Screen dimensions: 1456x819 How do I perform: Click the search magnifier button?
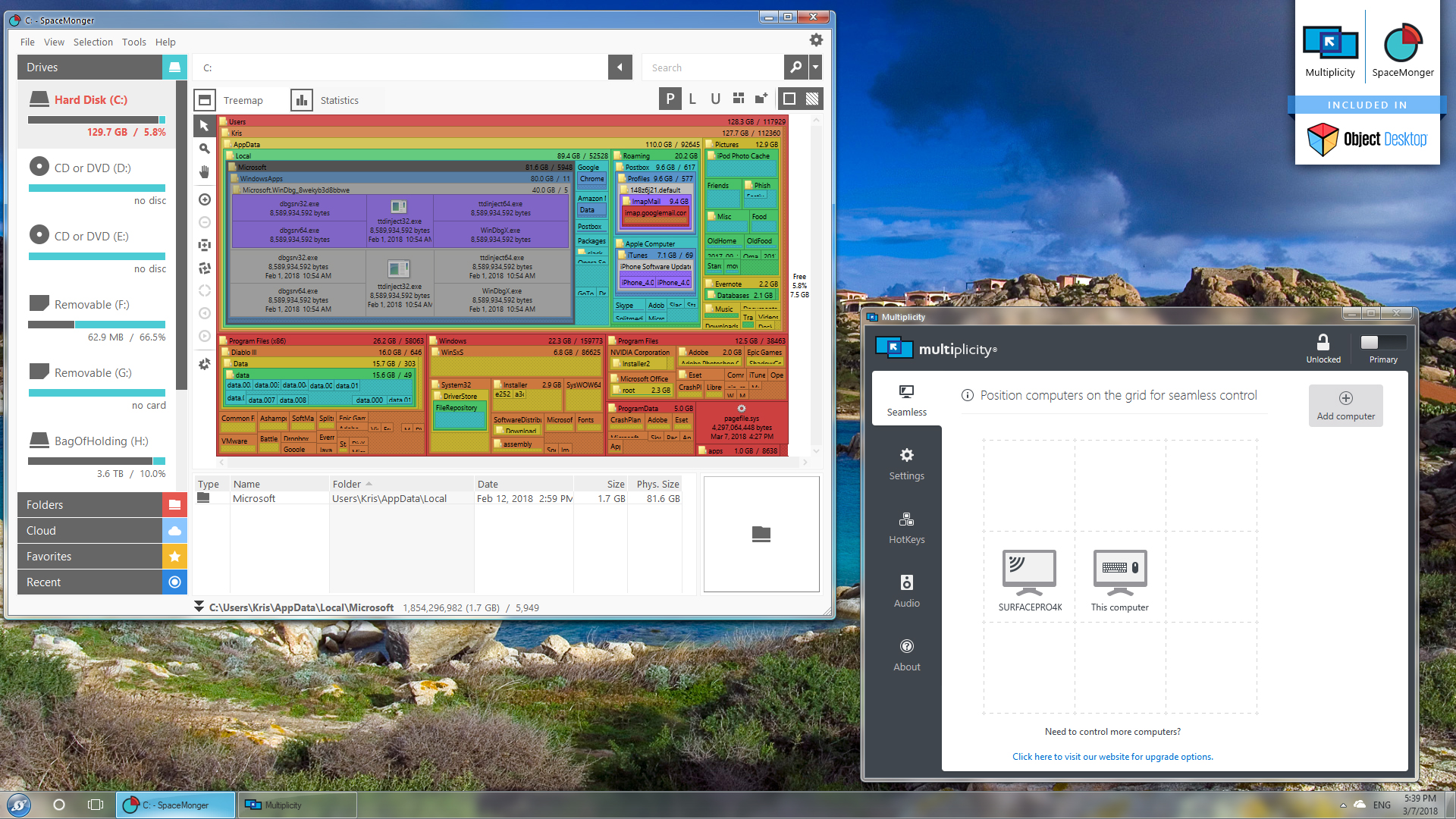pyautogui.click(x=795, y=67)
